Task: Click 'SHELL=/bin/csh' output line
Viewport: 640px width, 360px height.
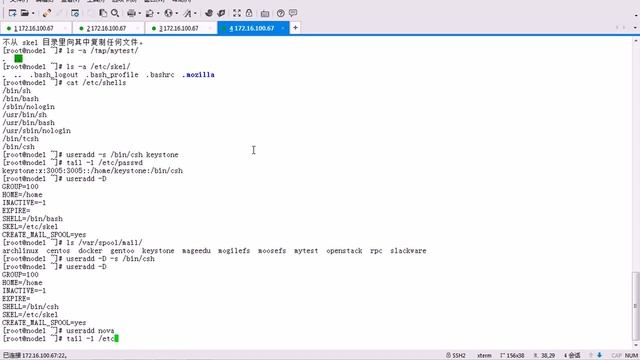Action: 30,307
